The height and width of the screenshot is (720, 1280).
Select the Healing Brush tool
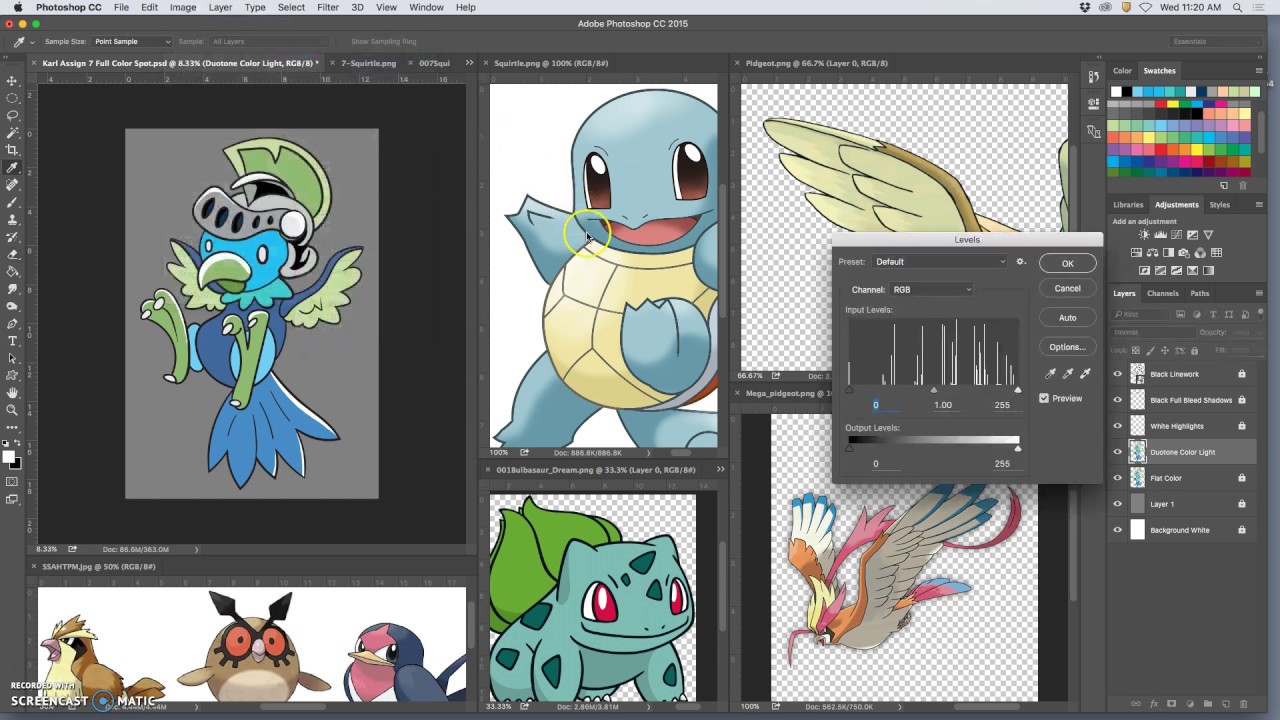pos(12,185)
